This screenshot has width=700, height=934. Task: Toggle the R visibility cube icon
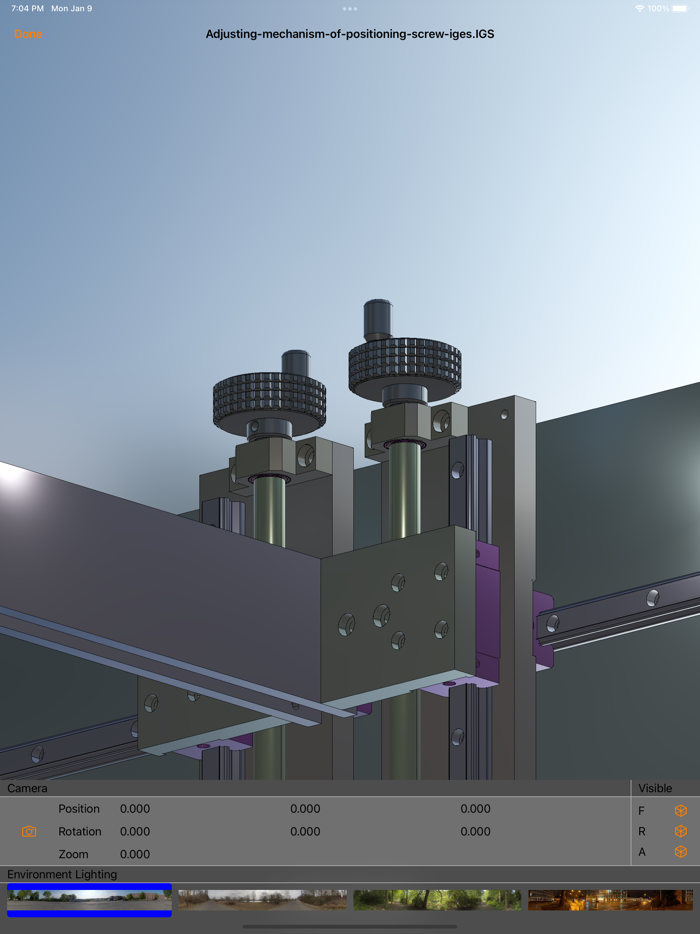pyautogui.click(x=681, y=831)
